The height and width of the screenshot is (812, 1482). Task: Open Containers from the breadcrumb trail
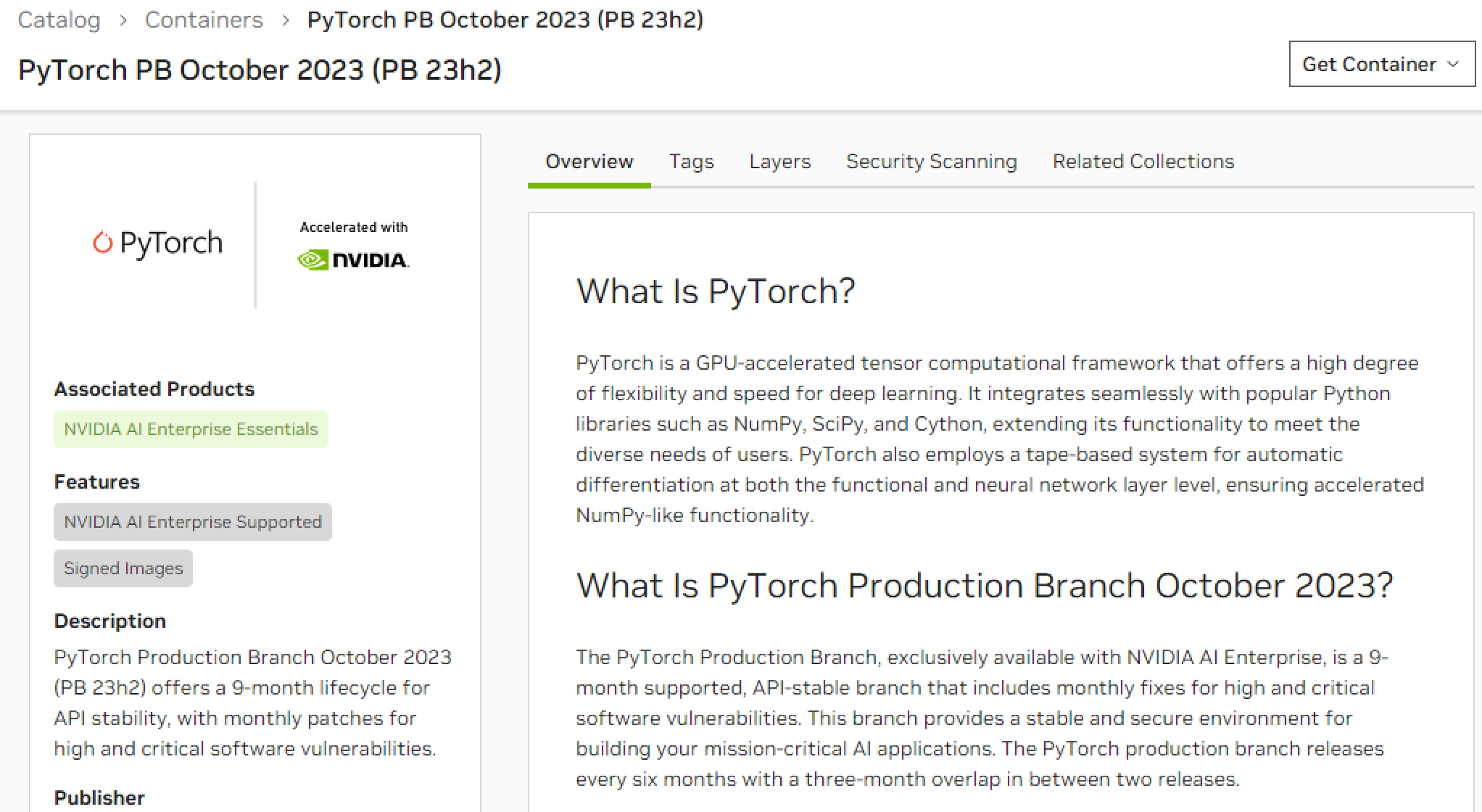click(204, 20)
